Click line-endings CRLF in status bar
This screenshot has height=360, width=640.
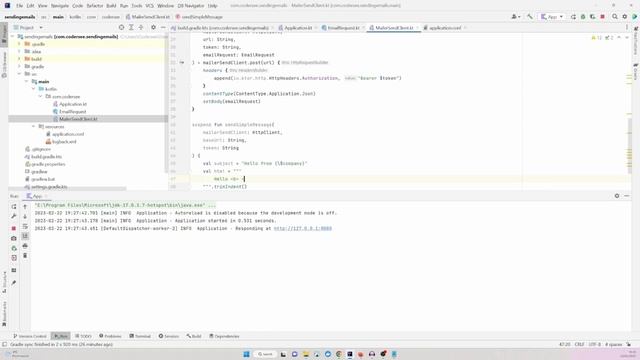click(x=579, y=344)
